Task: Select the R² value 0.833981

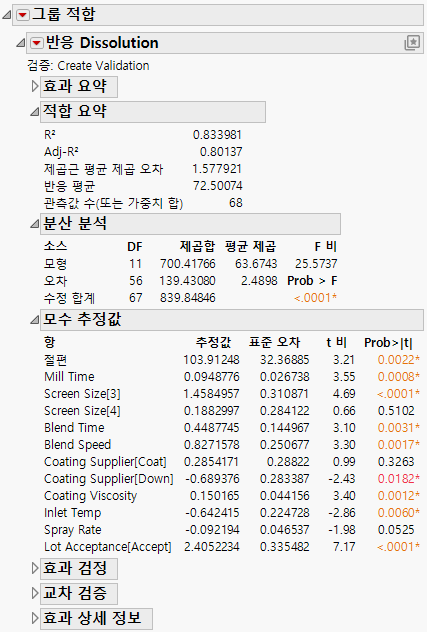Action: [x=217, y=135]
